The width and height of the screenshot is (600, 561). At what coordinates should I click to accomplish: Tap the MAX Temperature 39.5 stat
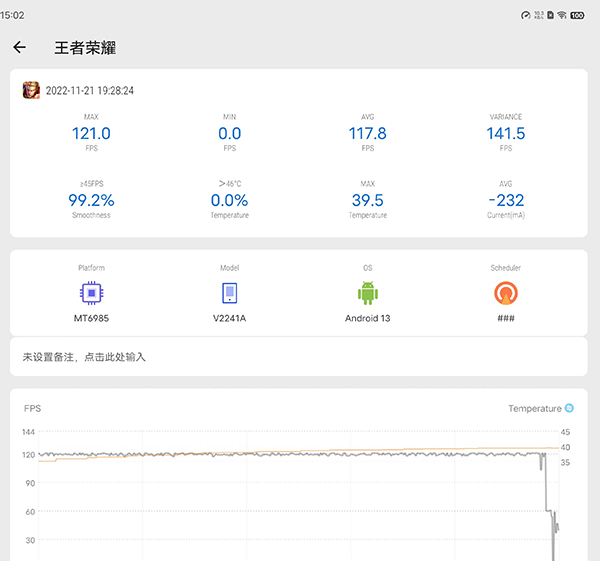click(368, 201)
